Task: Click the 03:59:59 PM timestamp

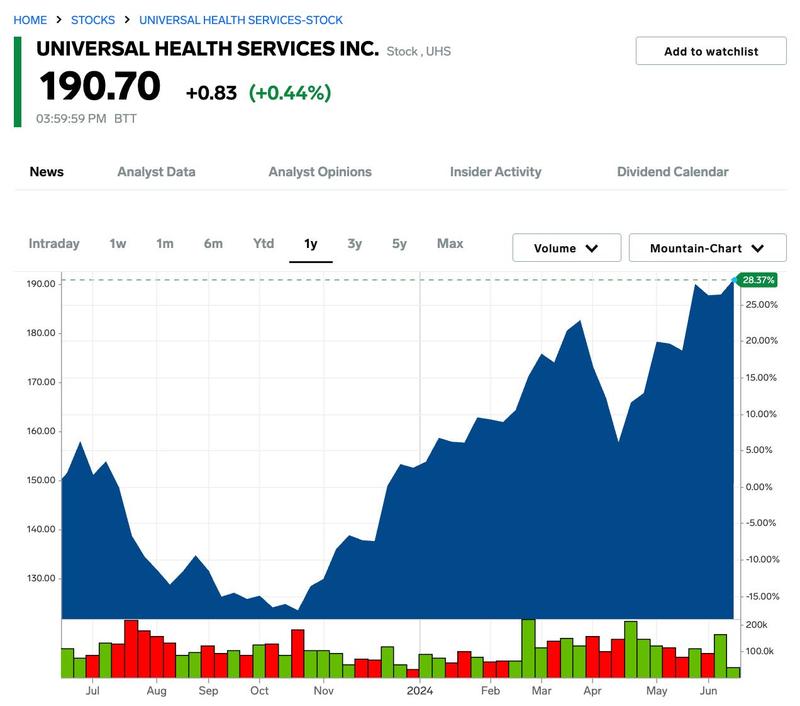Action: click(x=71, y=119)
